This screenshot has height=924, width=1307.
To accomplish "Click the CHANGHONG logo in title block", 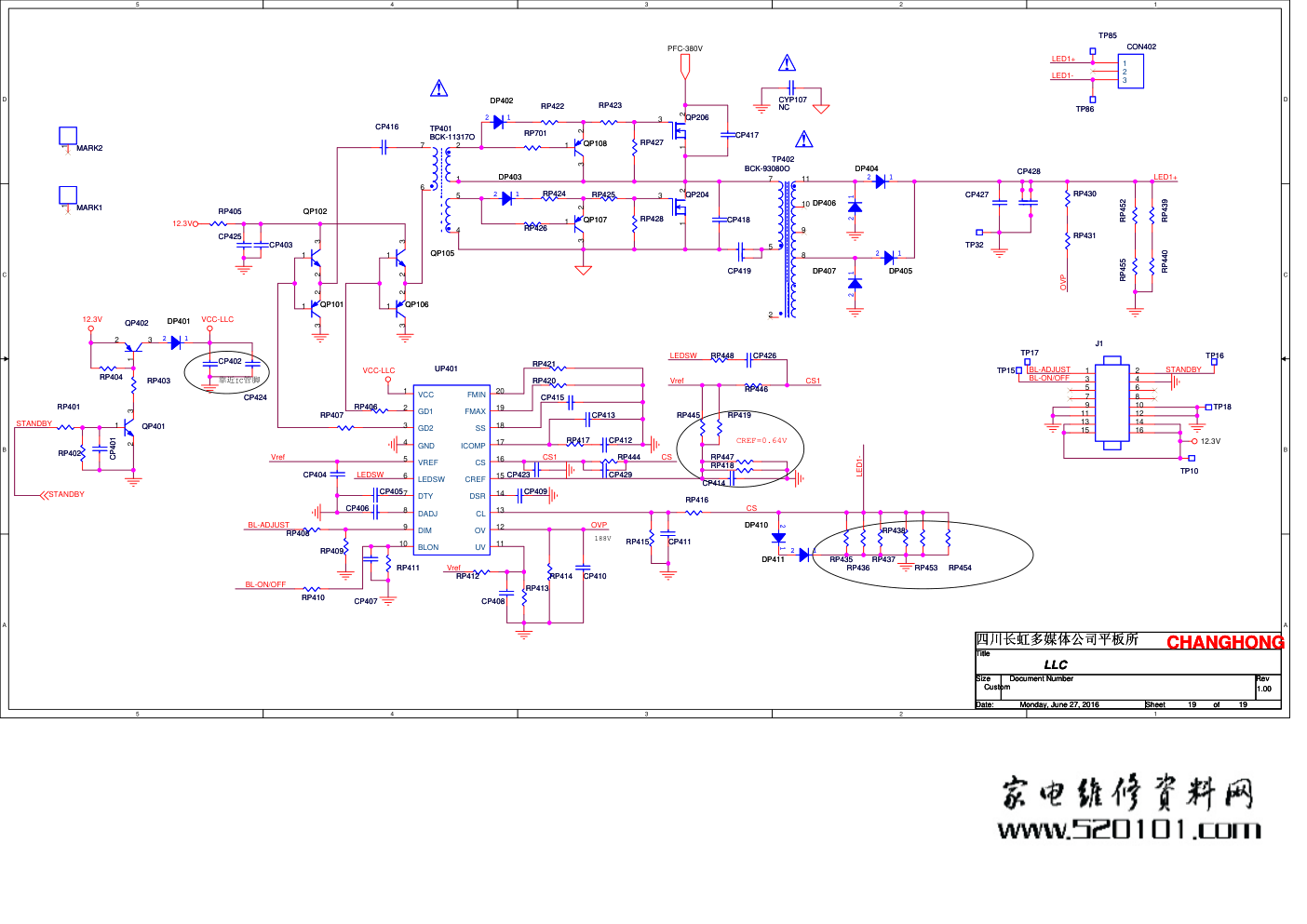I will 1225,642.
